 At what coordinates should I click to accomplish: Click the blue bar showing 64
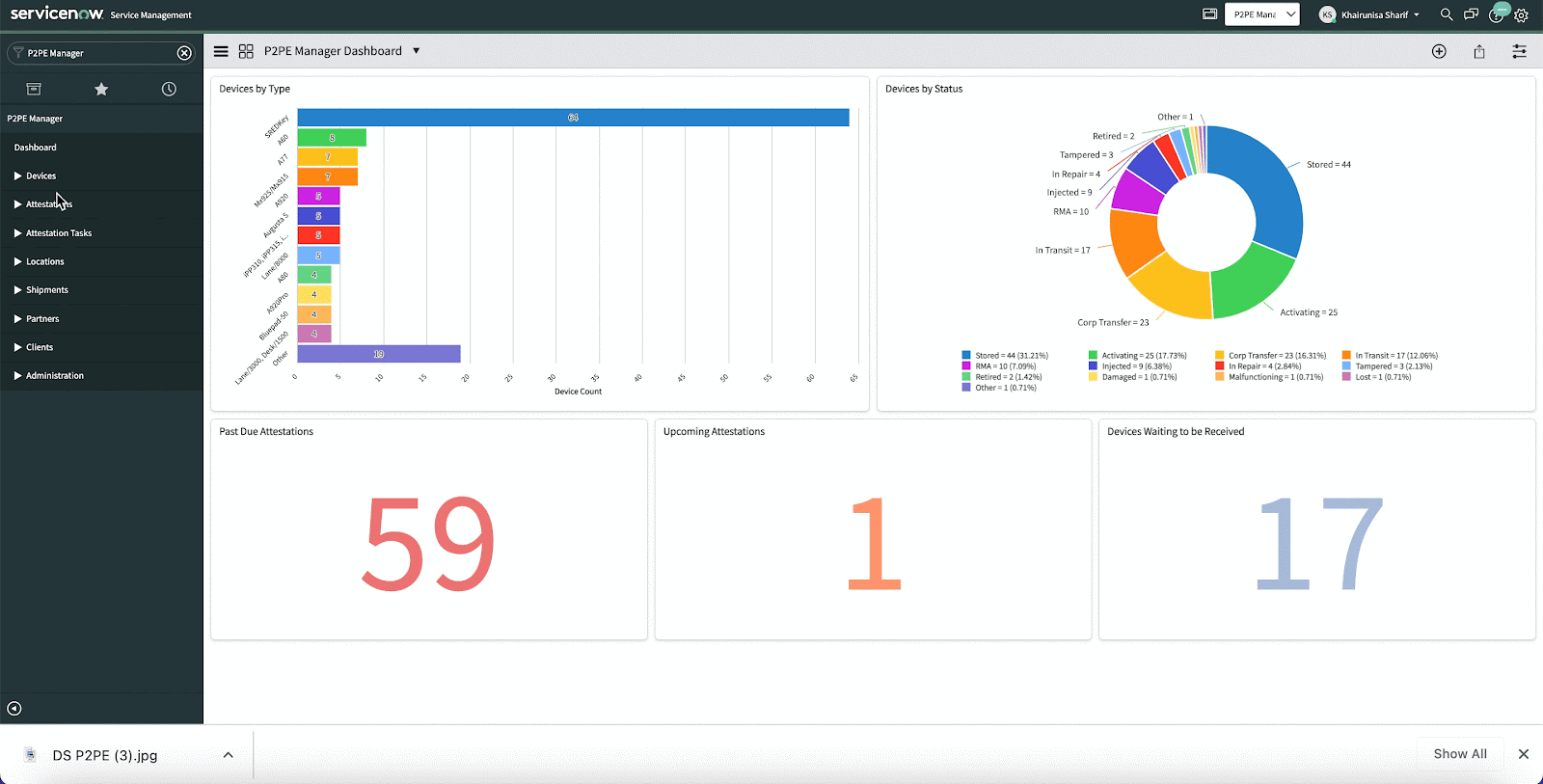(573, 118)
